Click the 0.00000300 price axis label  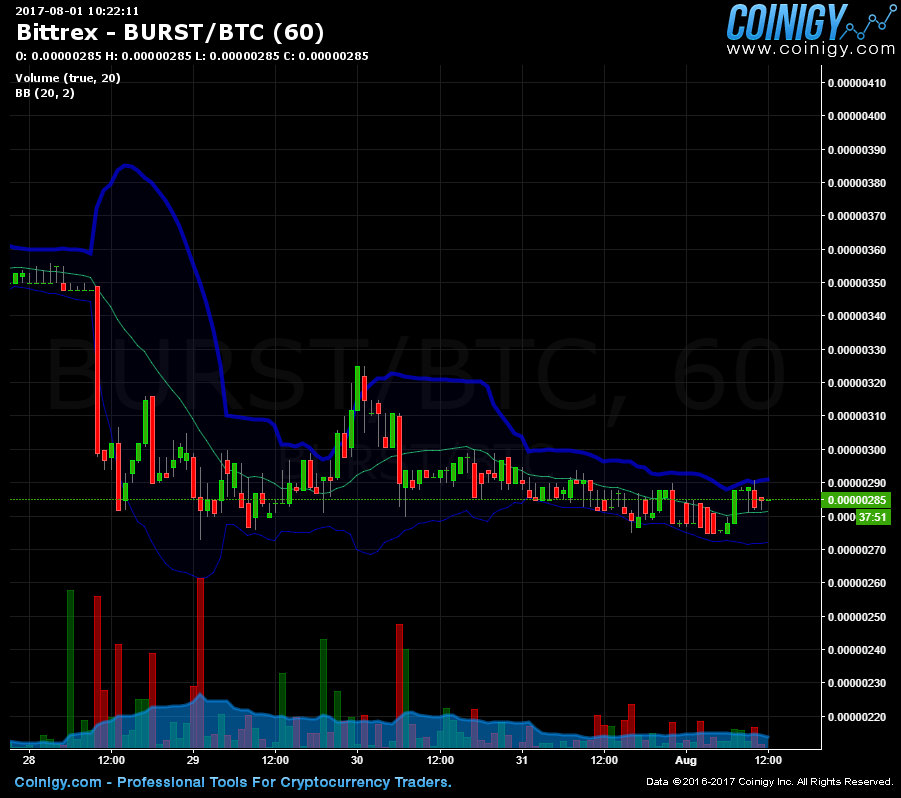point(857,450)
